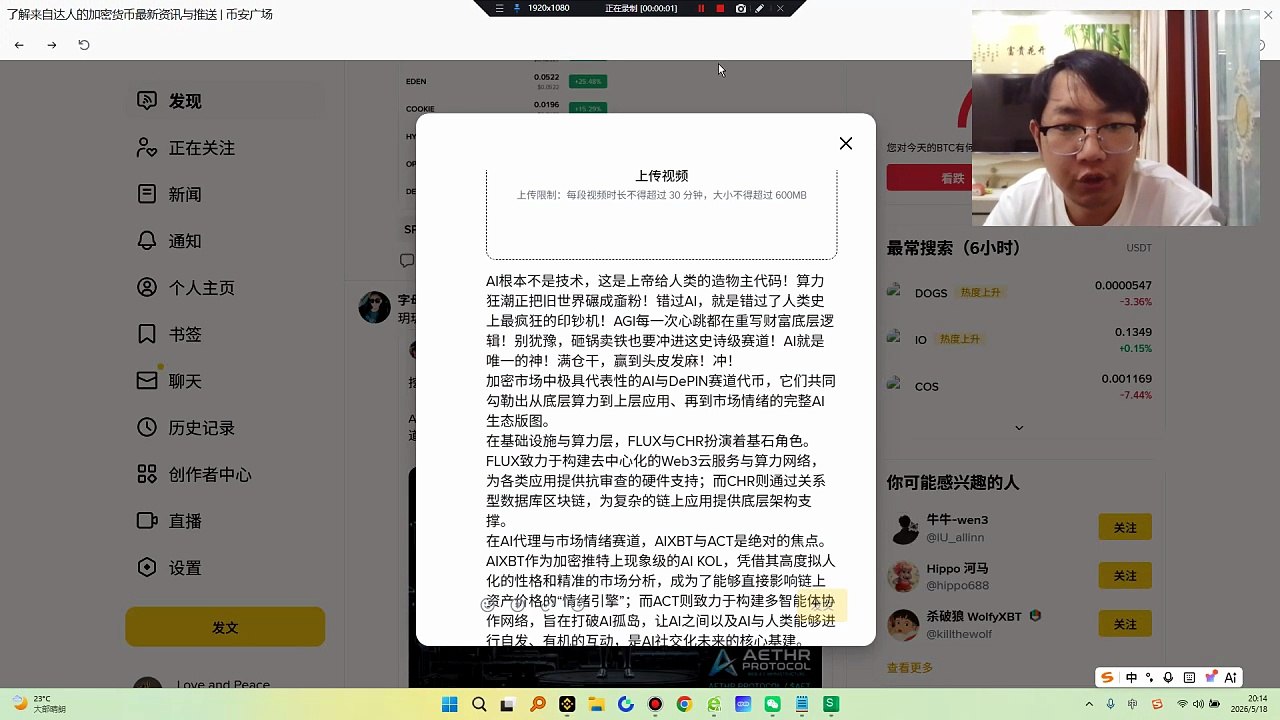Go back with the browser back arrow
This screenshot has width=1280, height=720.
click(19, 45)
